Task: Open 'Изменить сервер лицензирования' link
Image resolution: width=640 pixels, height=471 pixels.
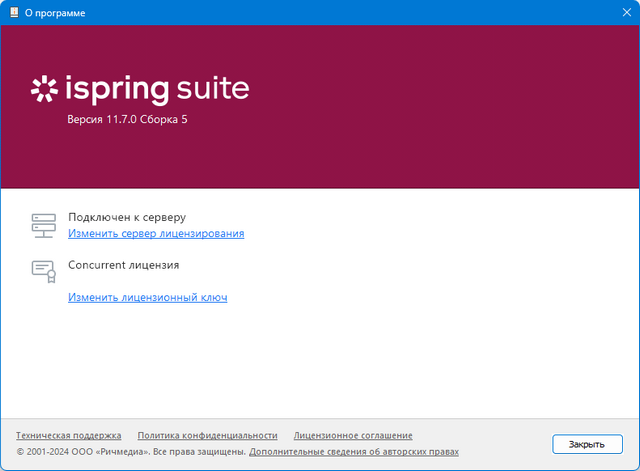Action: (x=156, y=233)
